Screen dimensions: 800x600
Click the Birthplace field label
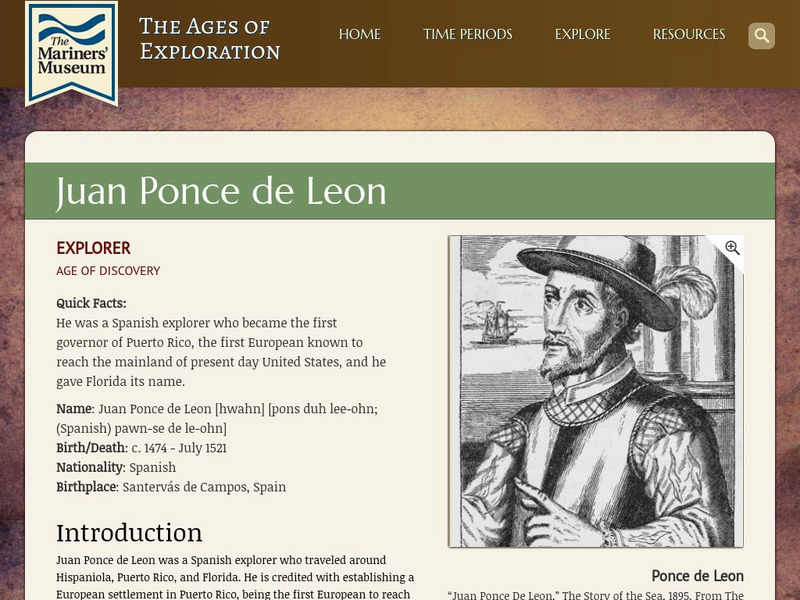click(86, 487)
